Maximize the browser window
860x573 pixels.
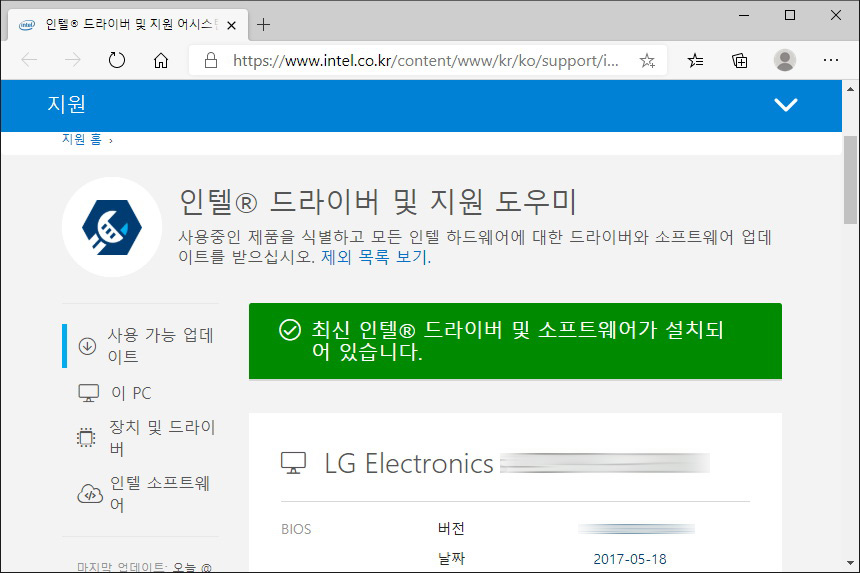point(790,15)
